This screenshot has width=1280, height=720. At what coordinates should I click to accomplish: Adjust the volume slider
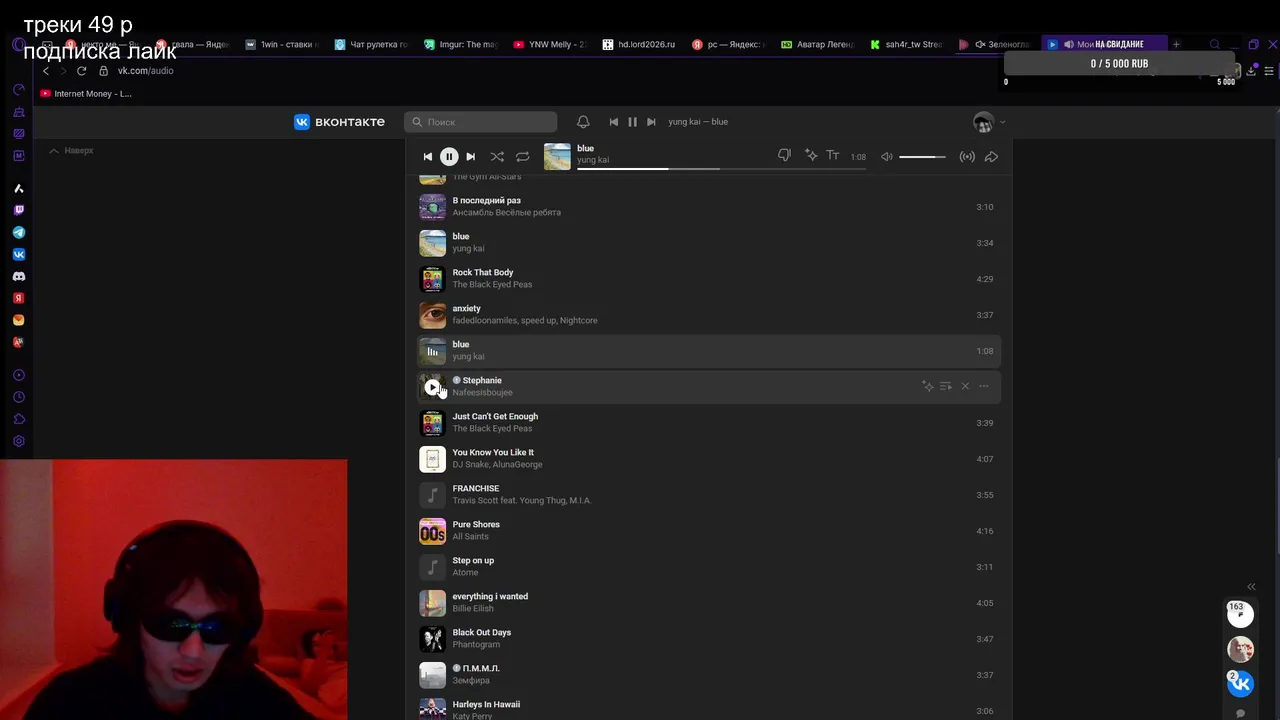(922, 157)
